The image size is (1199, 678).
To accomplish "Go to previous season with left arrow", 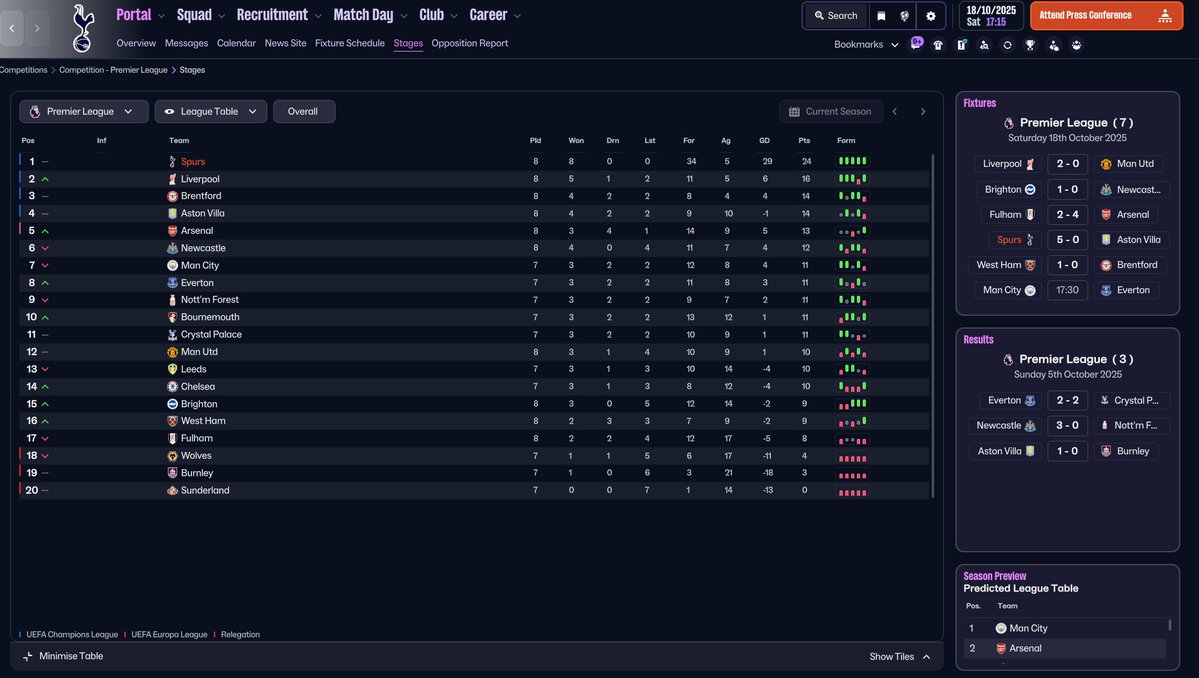I will click(895, 112).
